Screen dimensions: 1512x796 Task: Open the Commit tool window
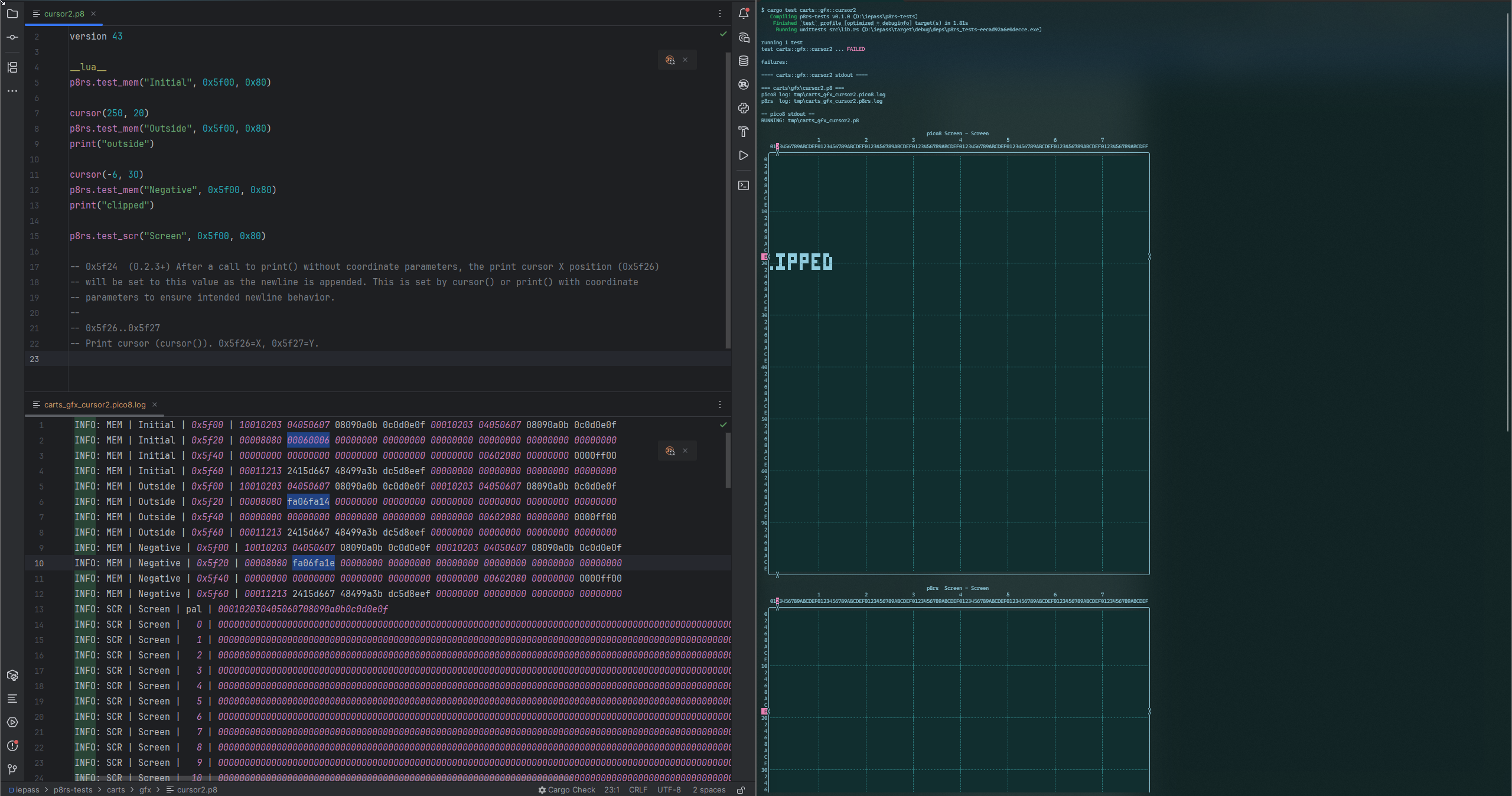tap(12, 37)
